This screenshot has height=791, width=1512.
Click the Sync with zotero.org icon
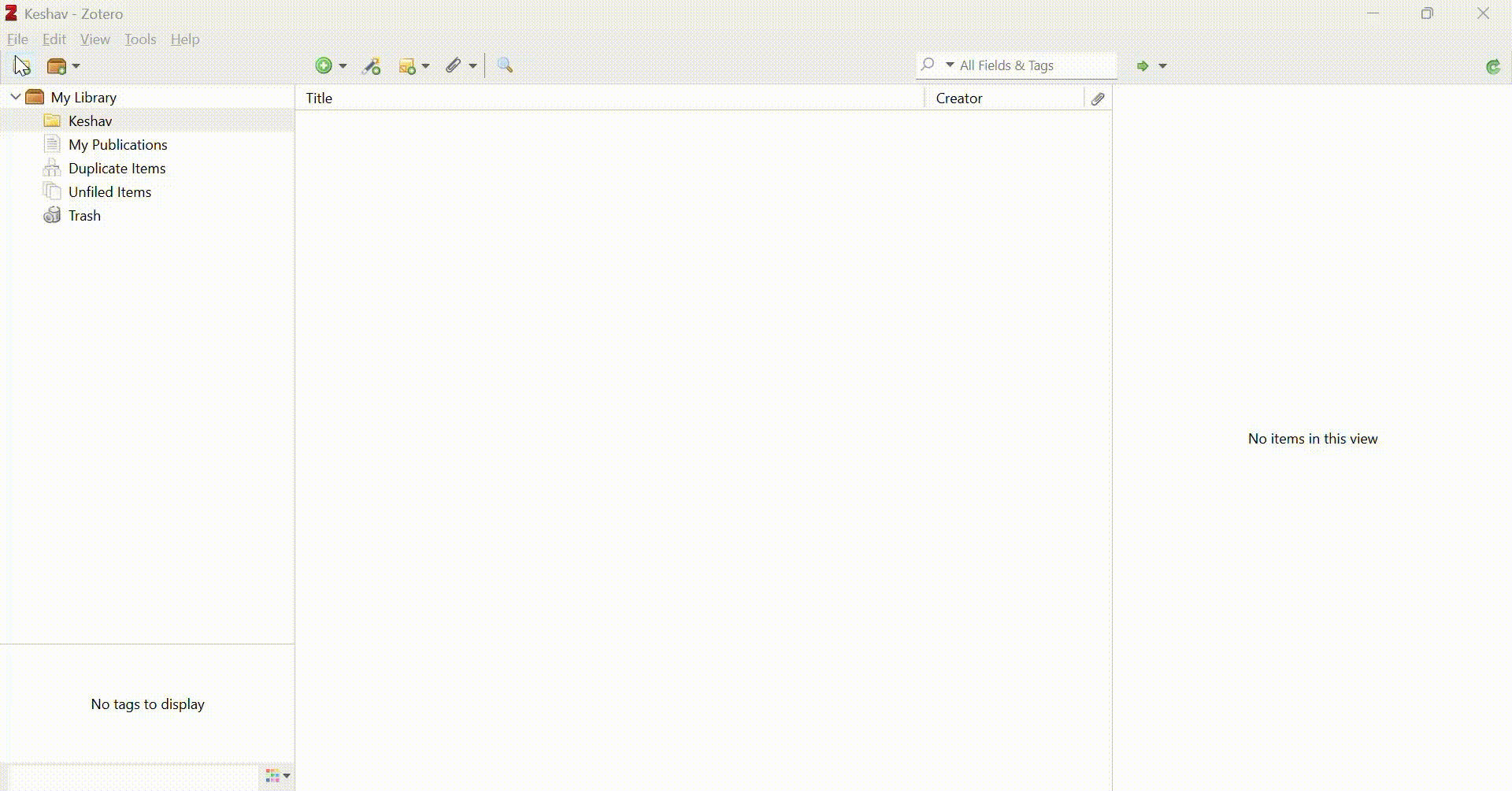point(1493,67)
